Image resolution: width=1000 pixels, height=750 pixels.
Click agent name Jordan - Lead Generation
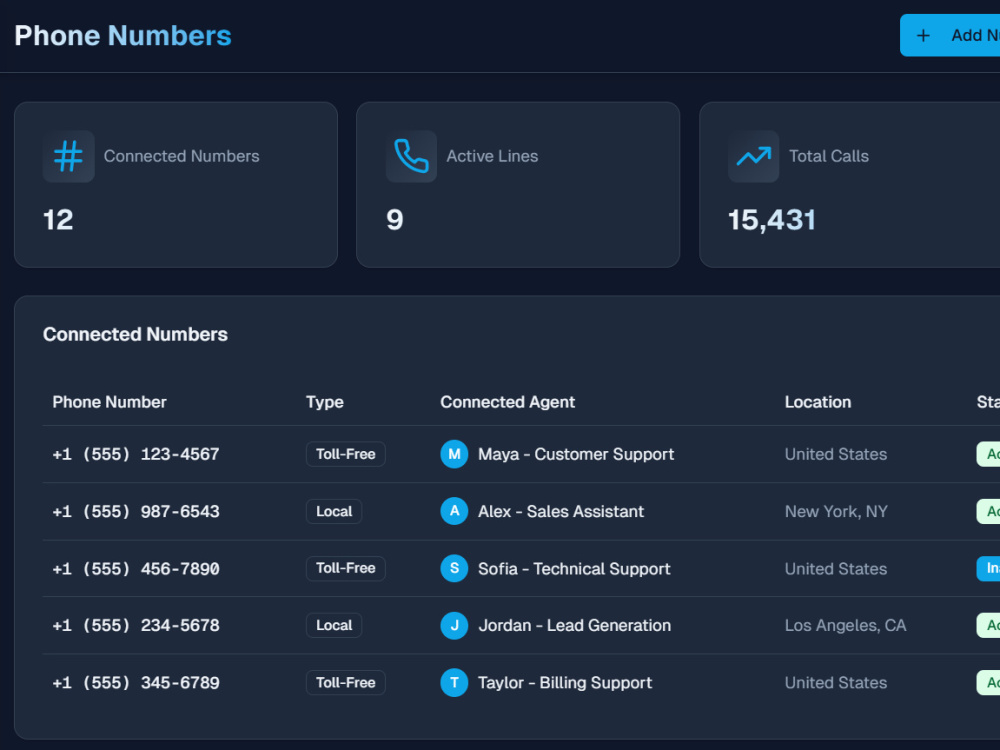pyautogui.click(x=575, y=626)
